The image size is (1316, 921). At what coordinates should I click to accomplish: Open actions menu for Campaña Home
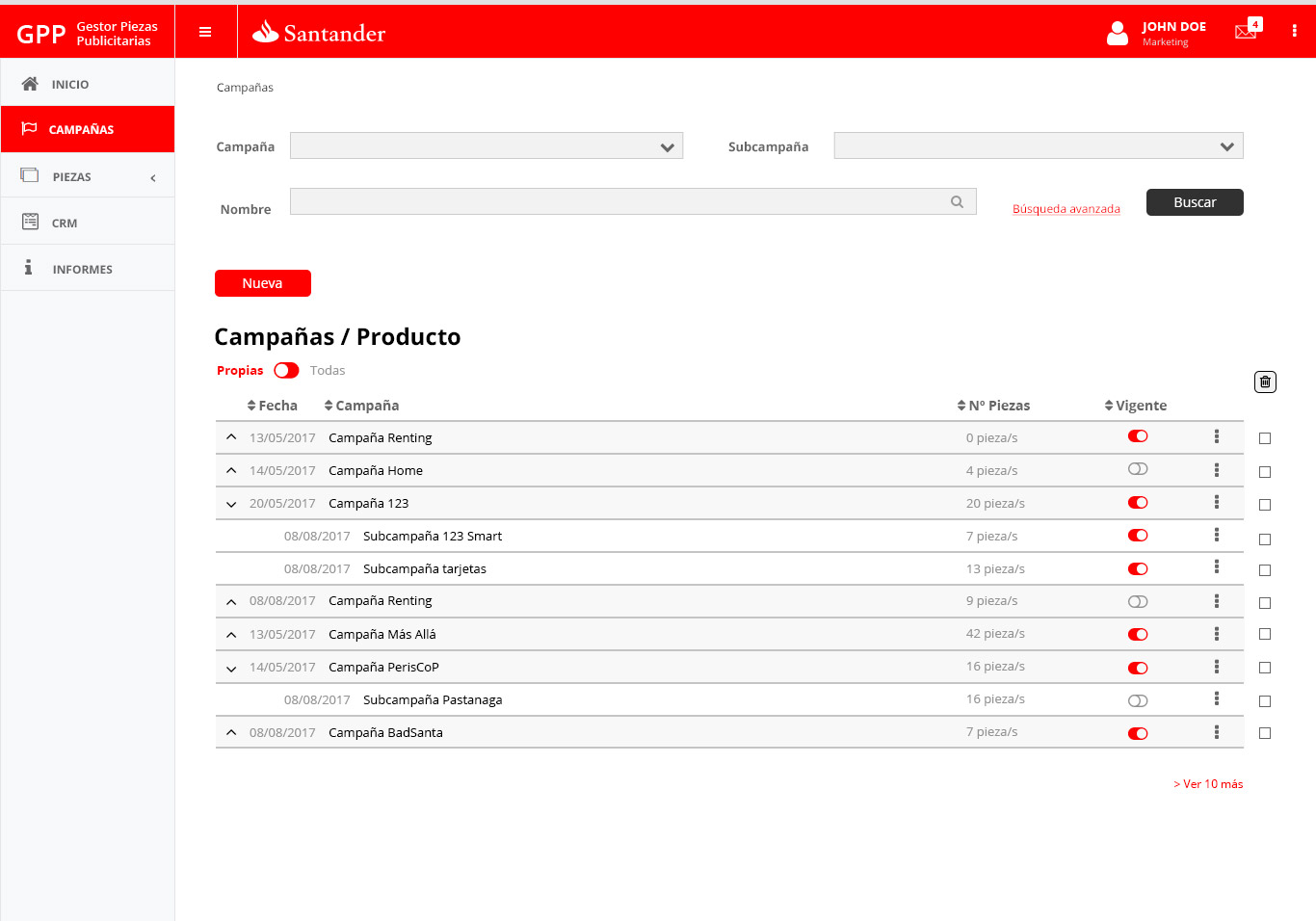click(x=1217, y=470)
